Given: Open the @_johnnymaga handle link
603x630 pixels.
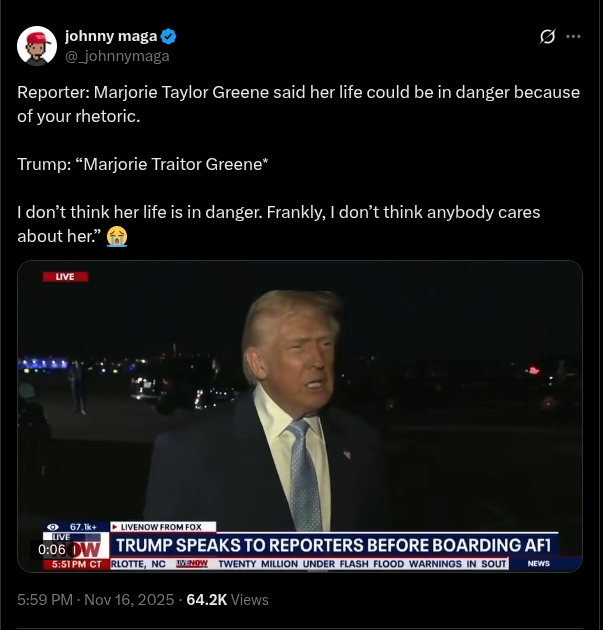Looking at the screenshot, I should click(x=117, y=56).
